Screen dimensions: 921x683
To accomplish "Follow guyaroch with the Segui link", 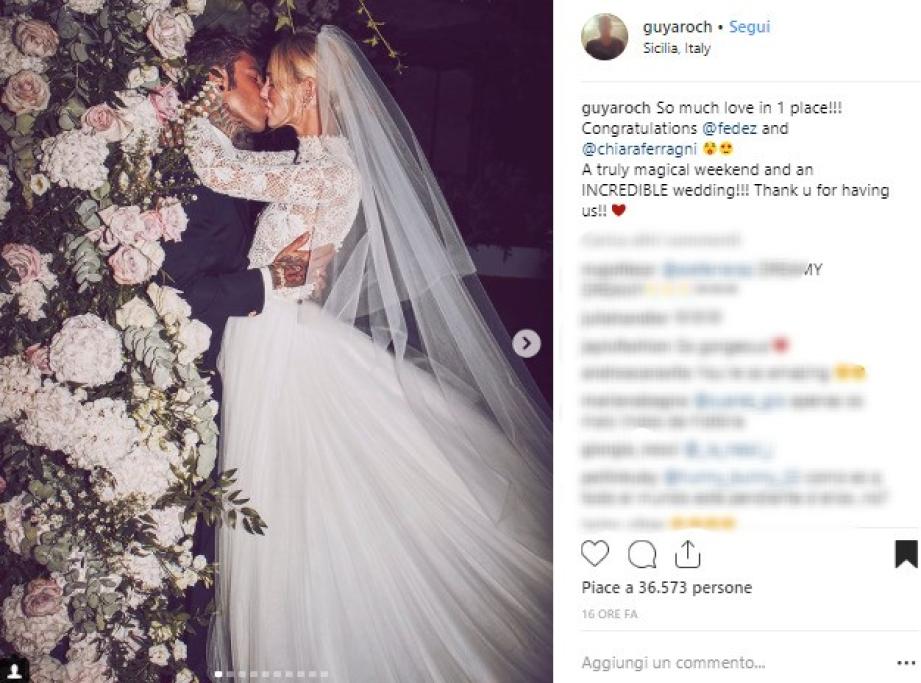I will click(x=749, y=27).
